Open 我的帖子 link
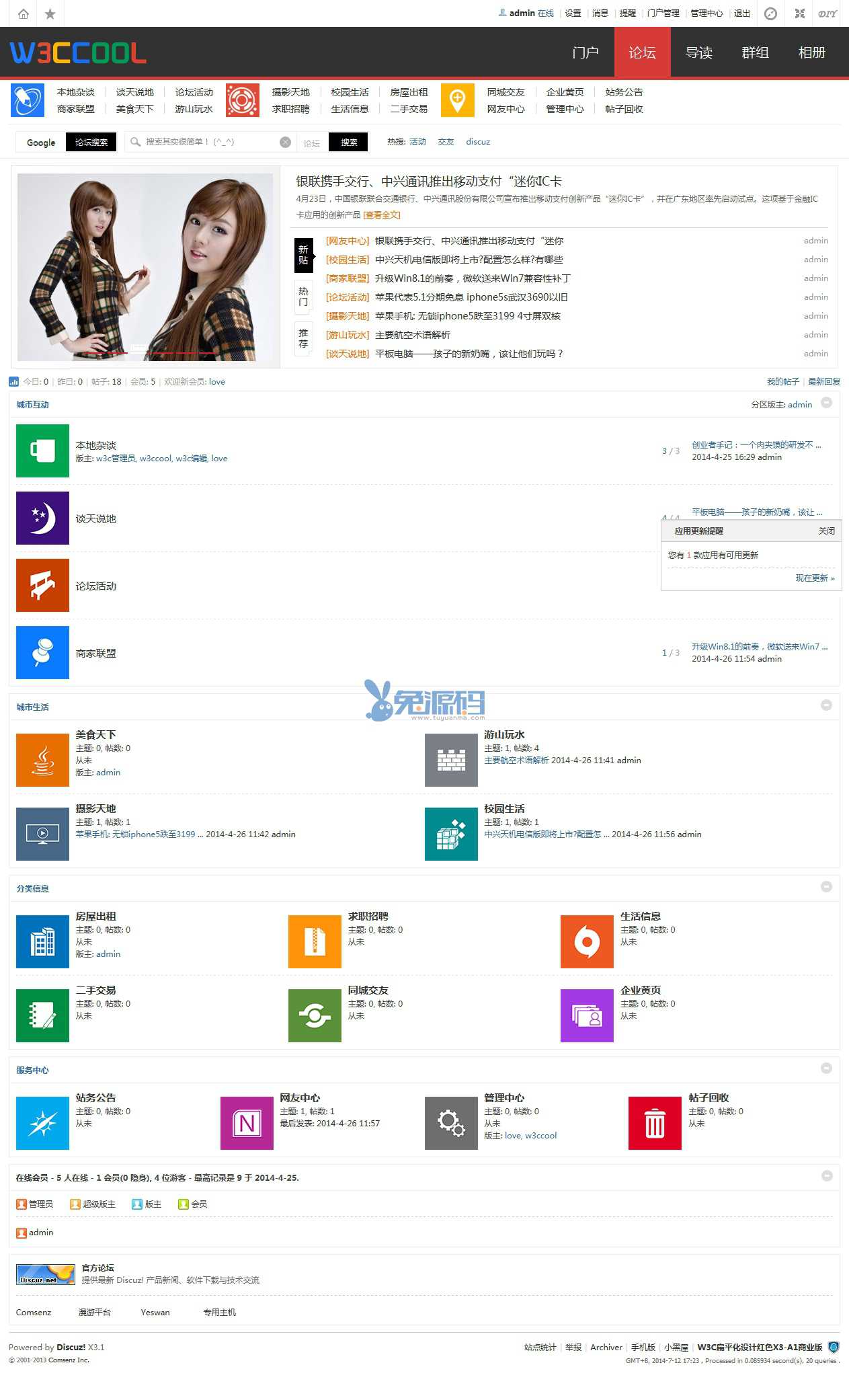 783,382
